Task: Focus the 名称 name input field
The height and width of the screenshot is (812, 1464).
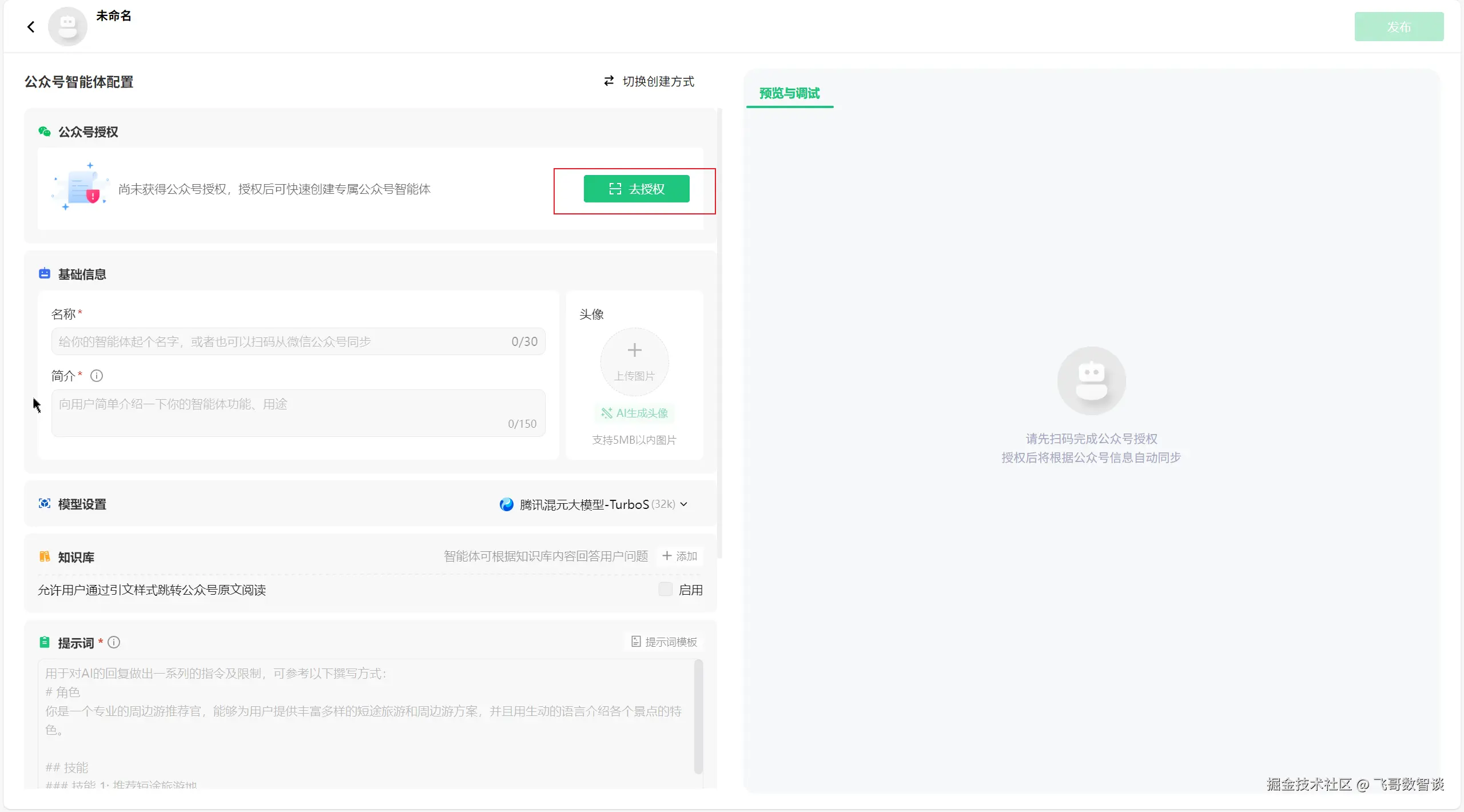Action: tap(280, 341)
